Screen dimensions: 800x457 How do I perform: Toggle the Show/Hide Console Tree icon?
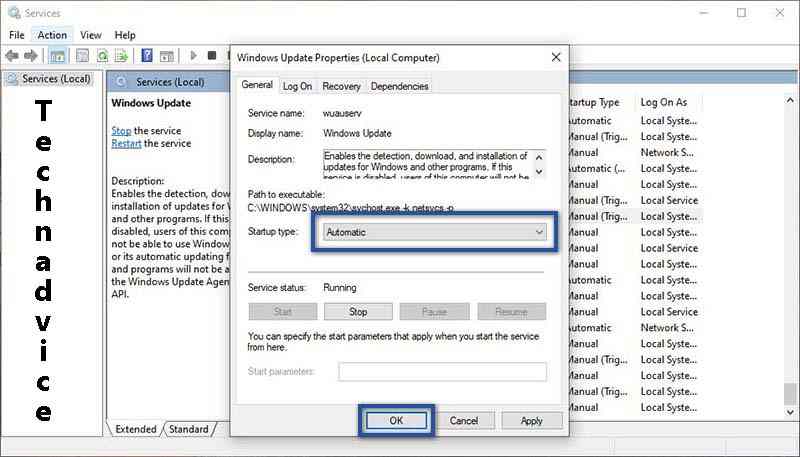[58, 56]
